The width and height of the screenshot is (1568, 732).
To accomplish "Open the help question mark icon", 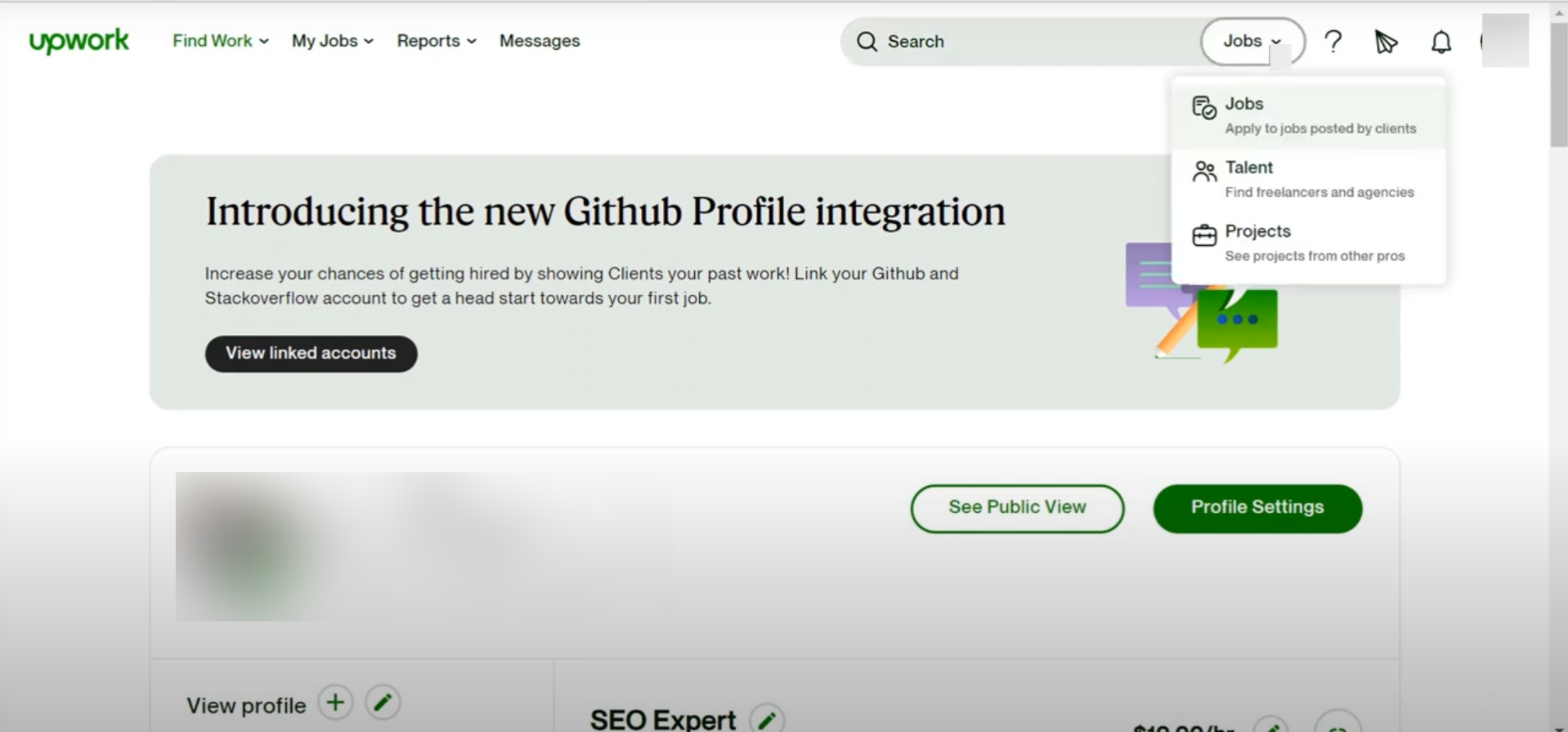I will point(1333,41).
